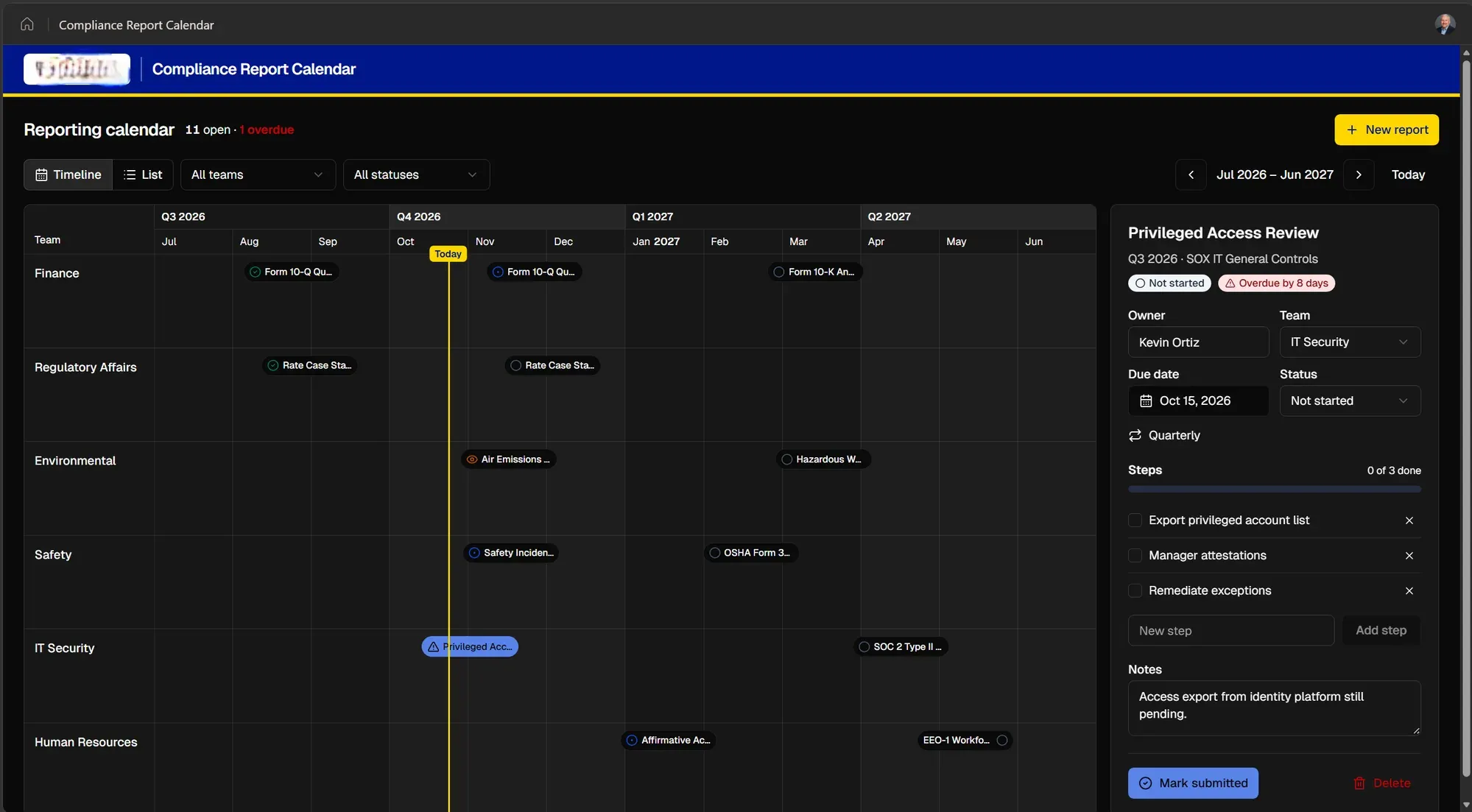Image resolution: width=1472 pixels, height=812 pixels.
Task: Click the Quarterly recurrence icon
Action: click(1135, 436)
